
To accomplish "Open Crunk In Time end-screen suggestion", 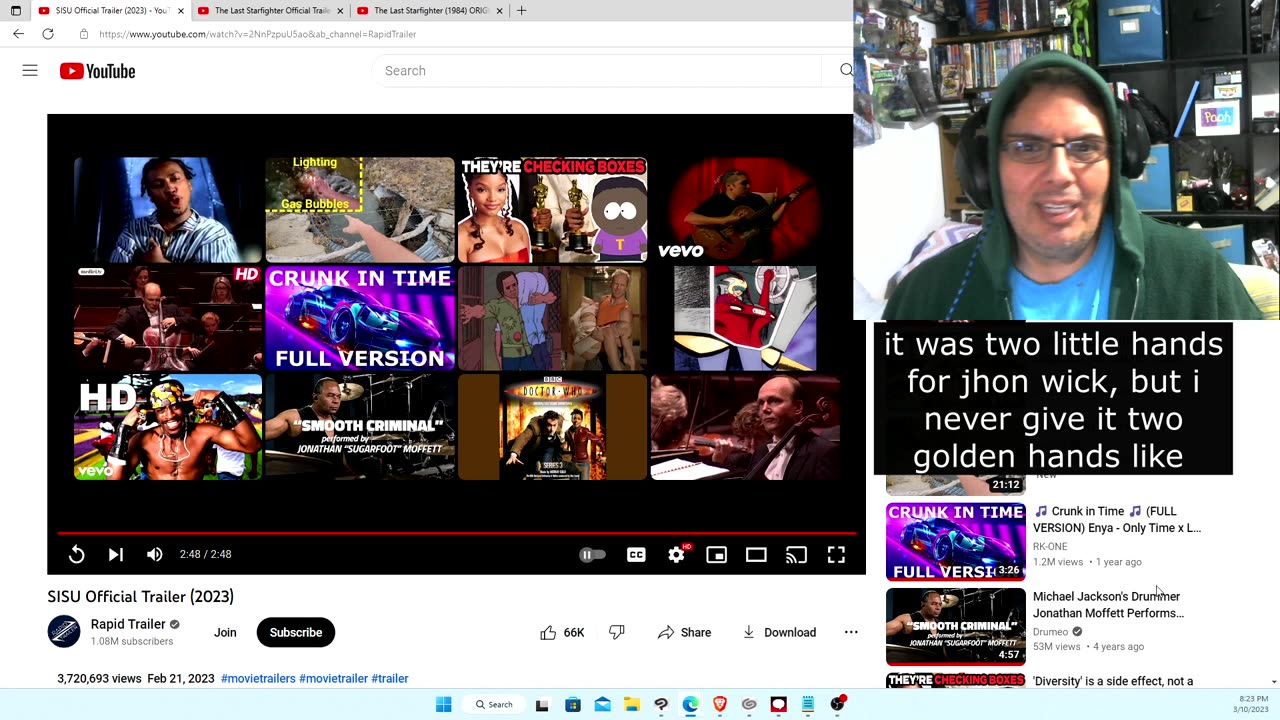I will click(x=359, y=318).
